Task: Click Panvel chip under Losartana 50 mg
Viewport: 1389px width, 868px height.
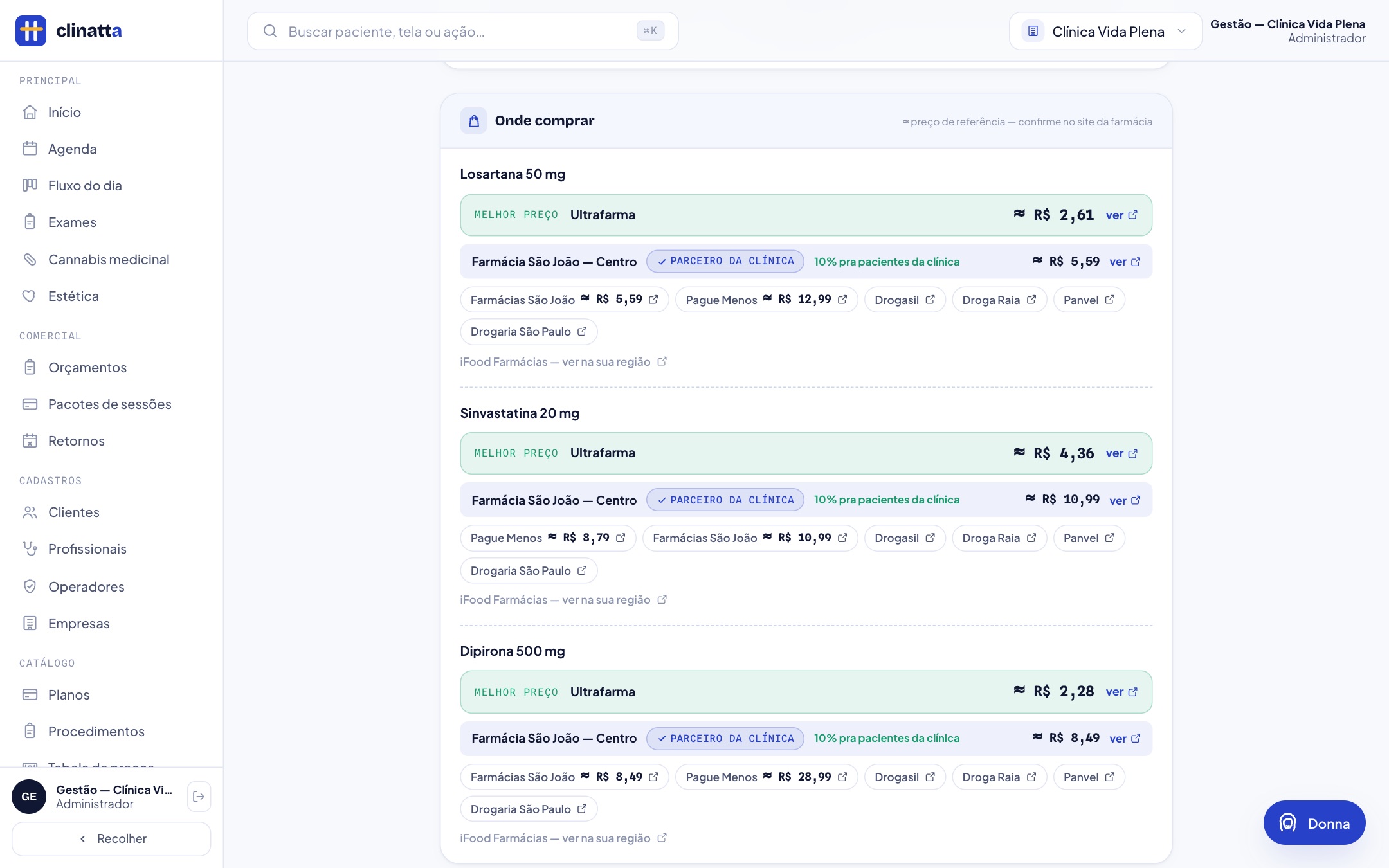Action: 1089,300
